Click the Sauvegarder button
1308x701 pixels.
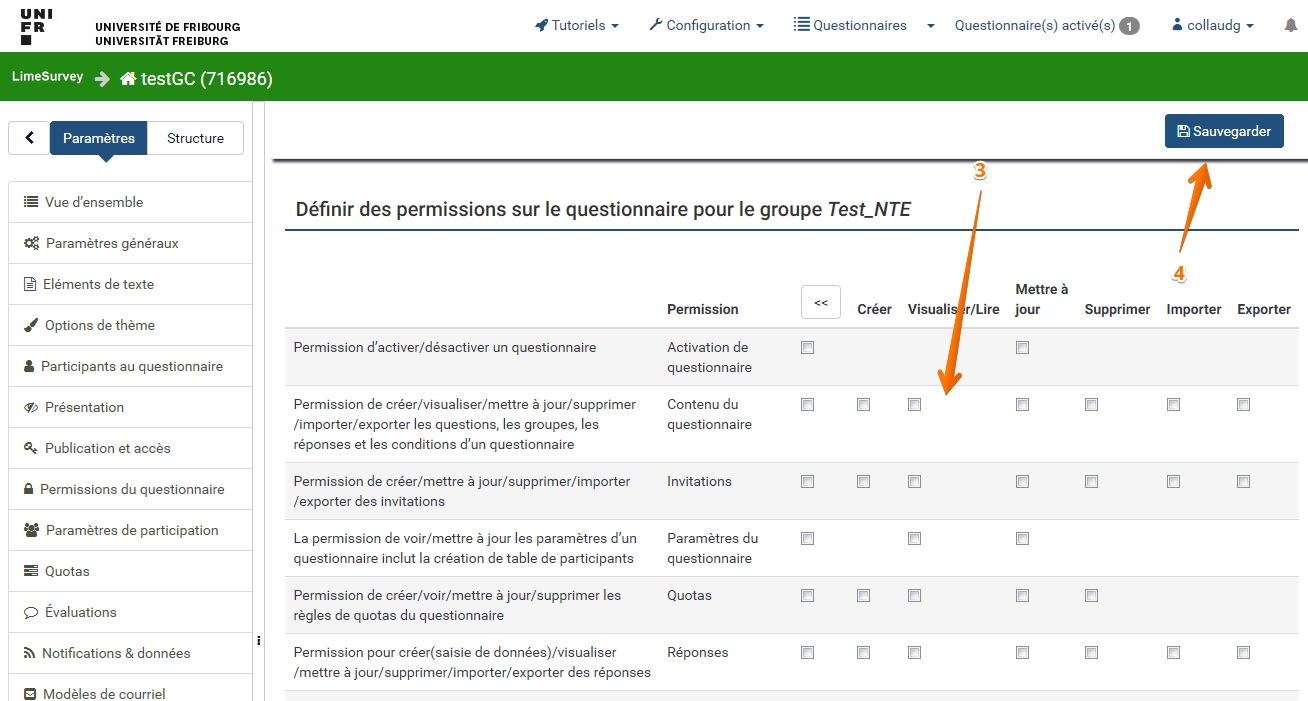click(1224, 131)
